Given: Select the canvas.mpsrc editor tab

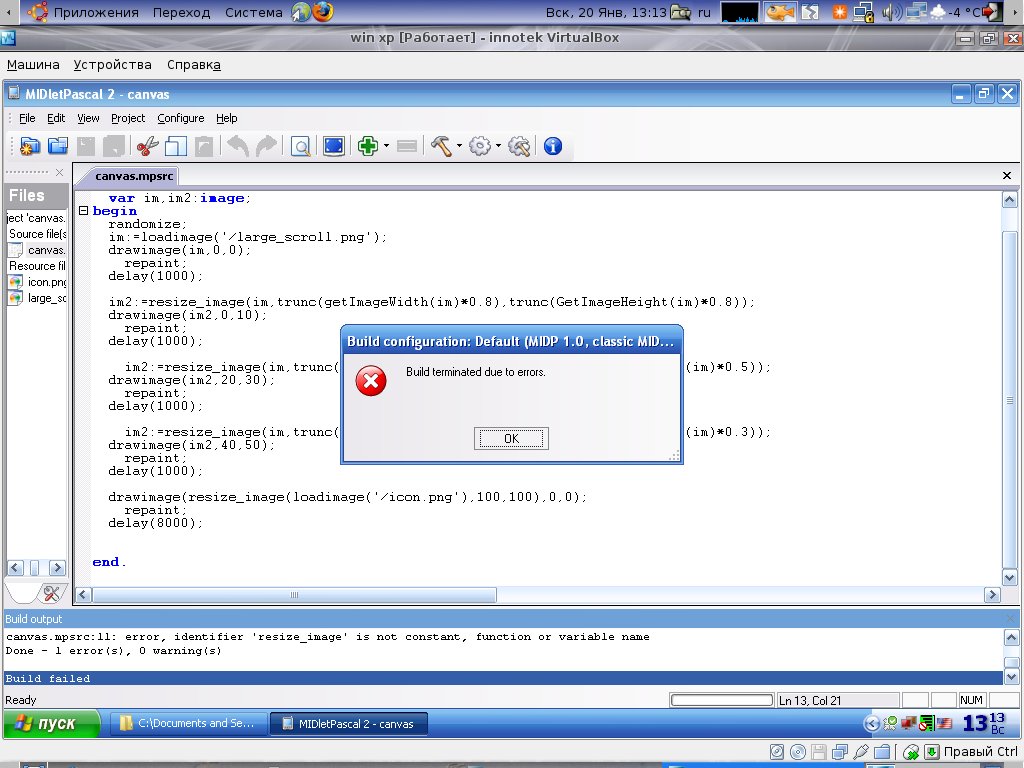Looking at the screenshot, I should (133, 176).
